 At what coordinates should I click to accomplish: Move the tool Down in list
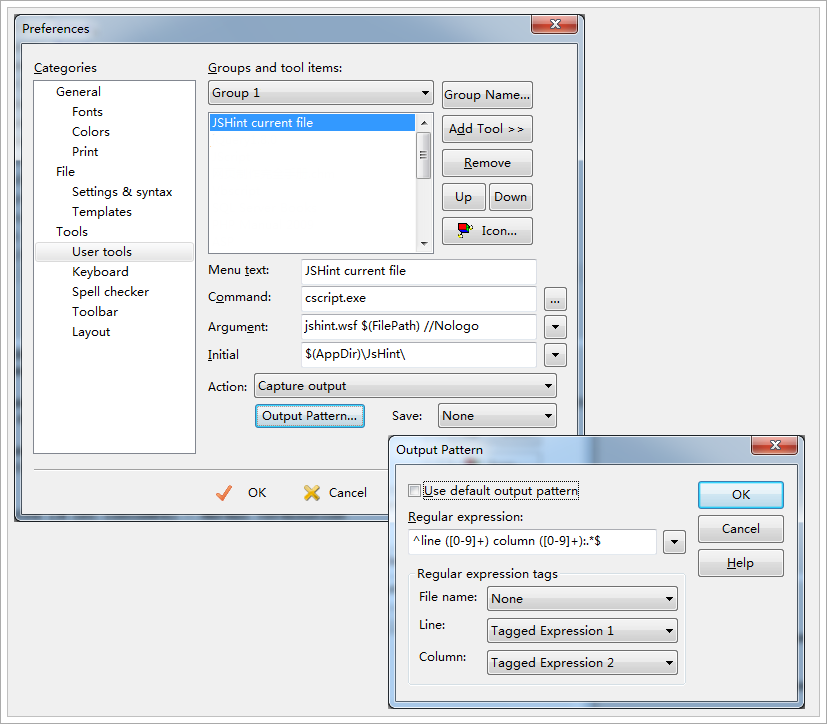click(x=511, y=197)
